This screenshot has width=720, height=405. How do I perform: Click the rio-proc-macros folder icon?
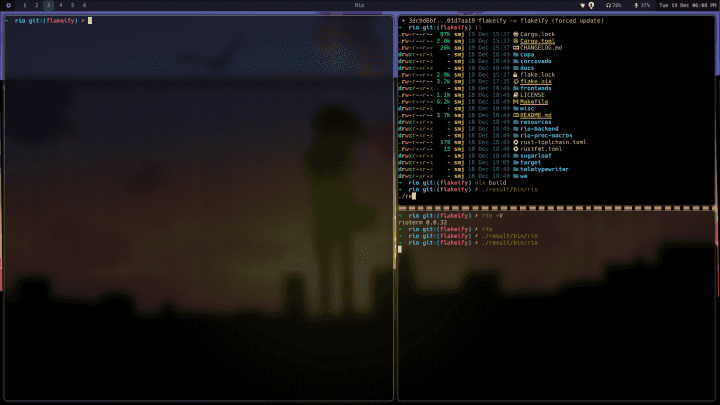point(516,135)
